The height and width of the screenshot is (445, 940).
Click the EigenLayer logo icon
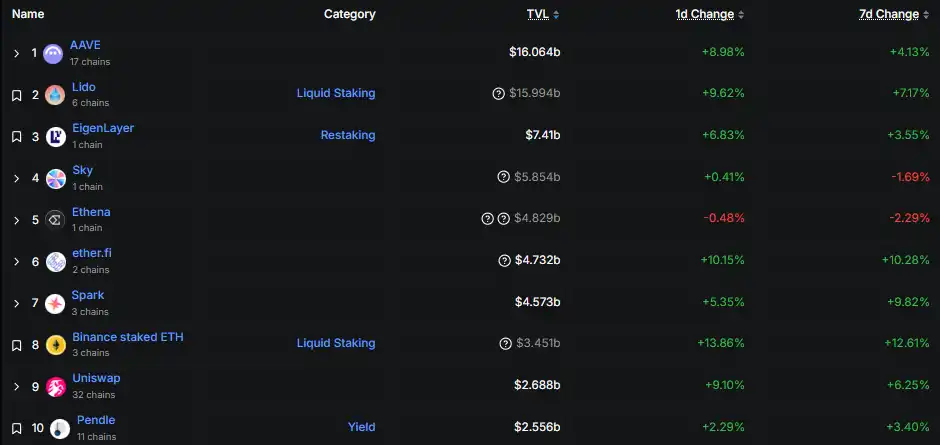click(56, 137)
